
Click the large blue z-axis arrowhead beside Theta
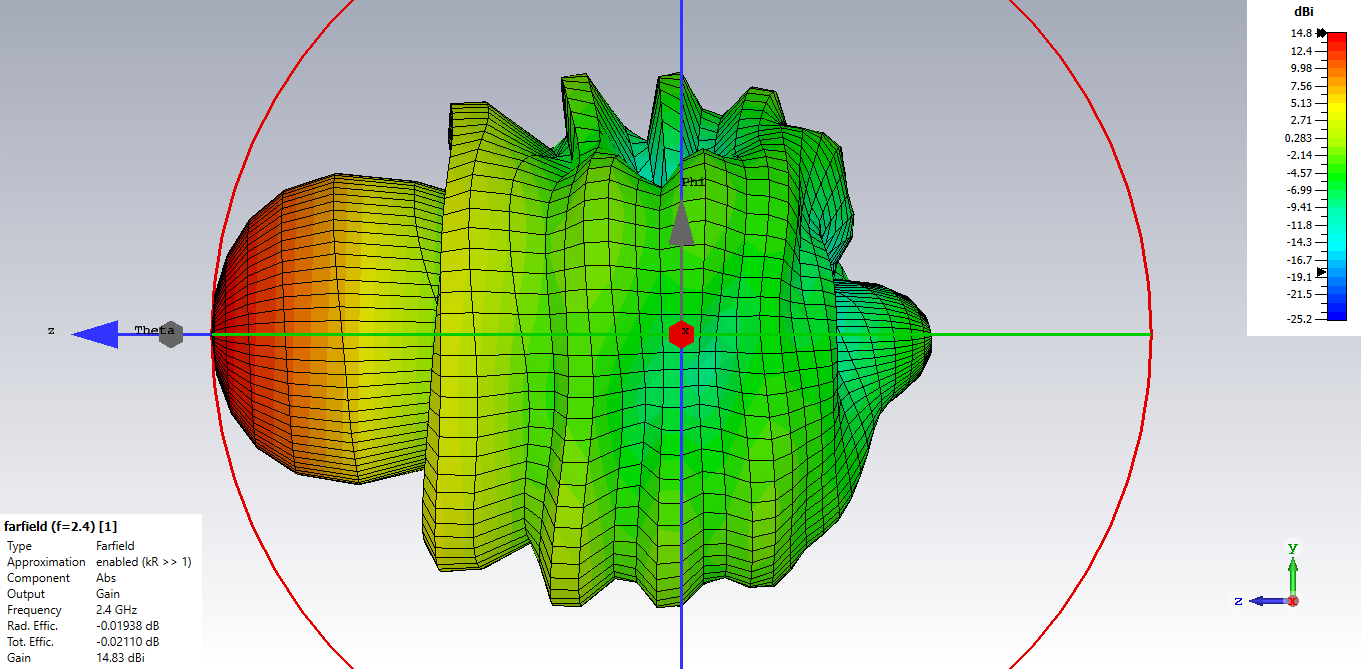pyautogui.click(x=97, y=334)
